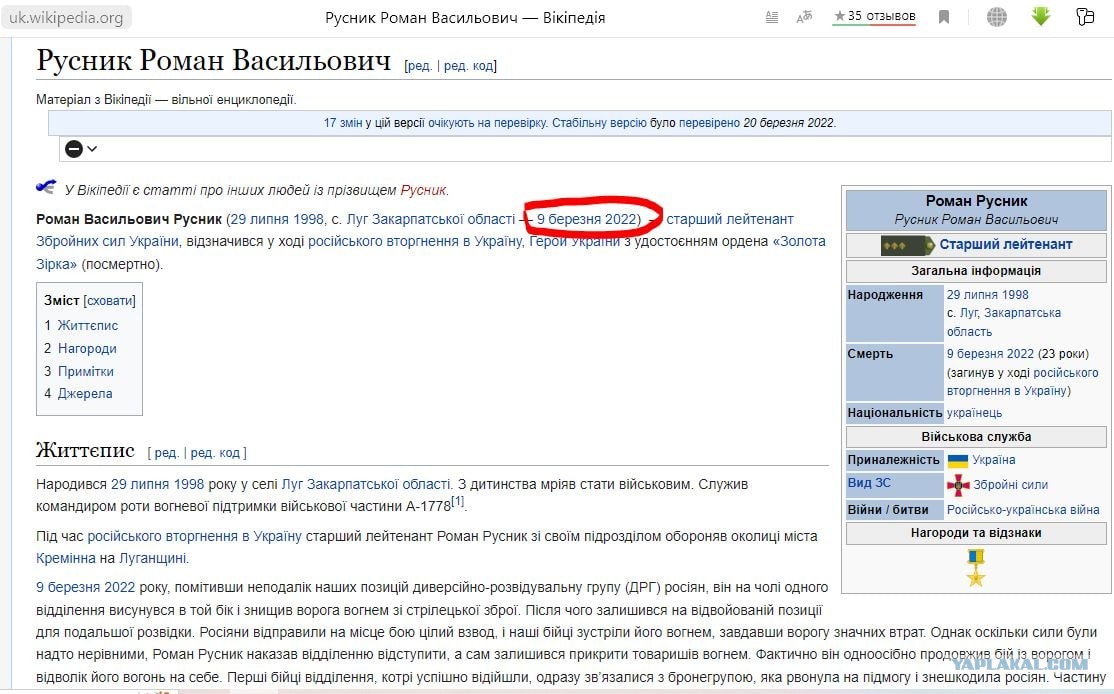Open the '17 змін' pending changes link
Image resolution: width=1114 pixels, height=694 pixels.
coord(343,123)
